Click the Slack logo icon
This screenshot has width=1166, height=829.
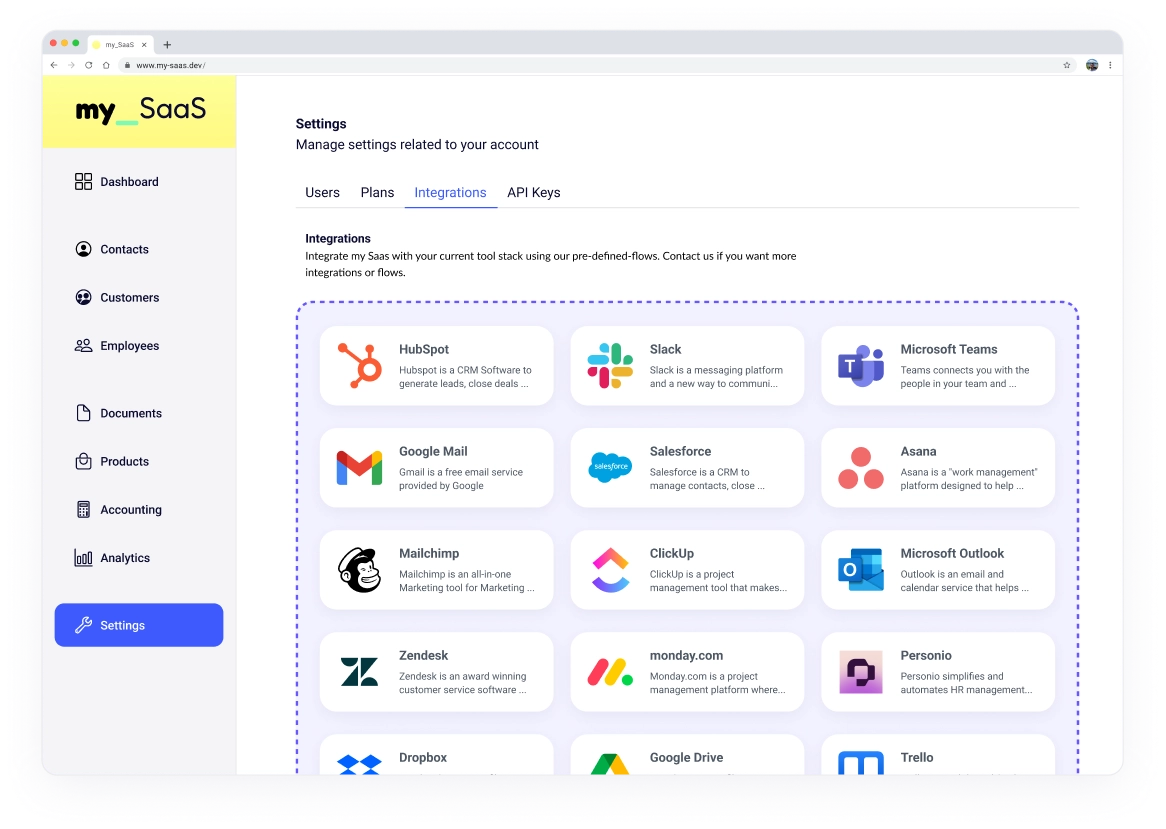point(610,365)
